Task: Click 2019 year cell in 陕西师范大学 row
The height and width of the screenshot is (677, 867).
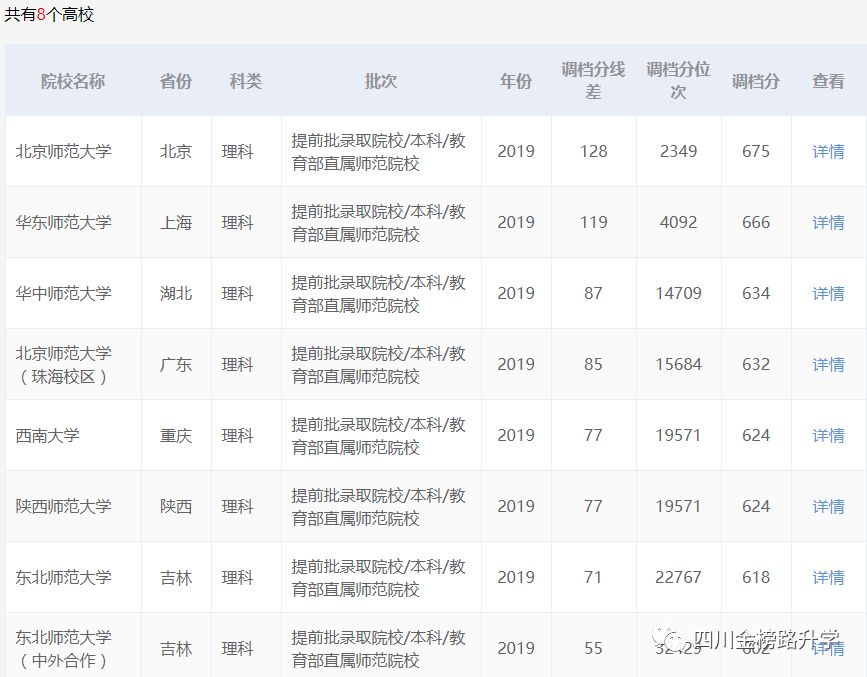Action: pyautogui.click(x=516, y=506)
